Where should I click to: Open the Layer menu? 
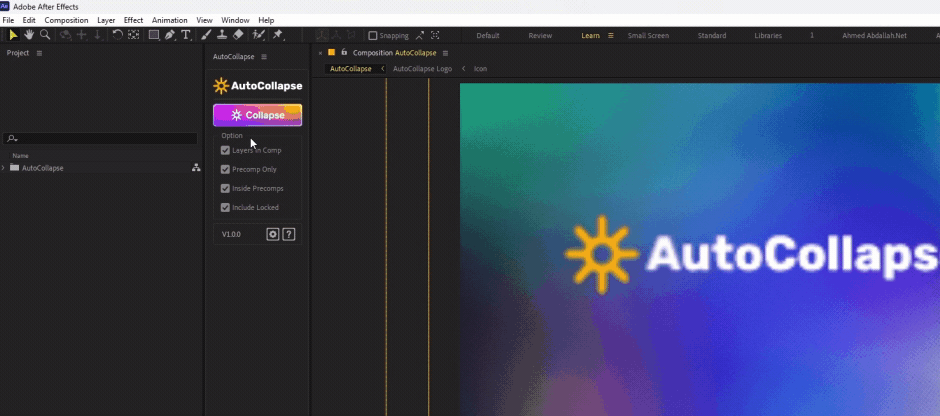click(x=106, y=20)
